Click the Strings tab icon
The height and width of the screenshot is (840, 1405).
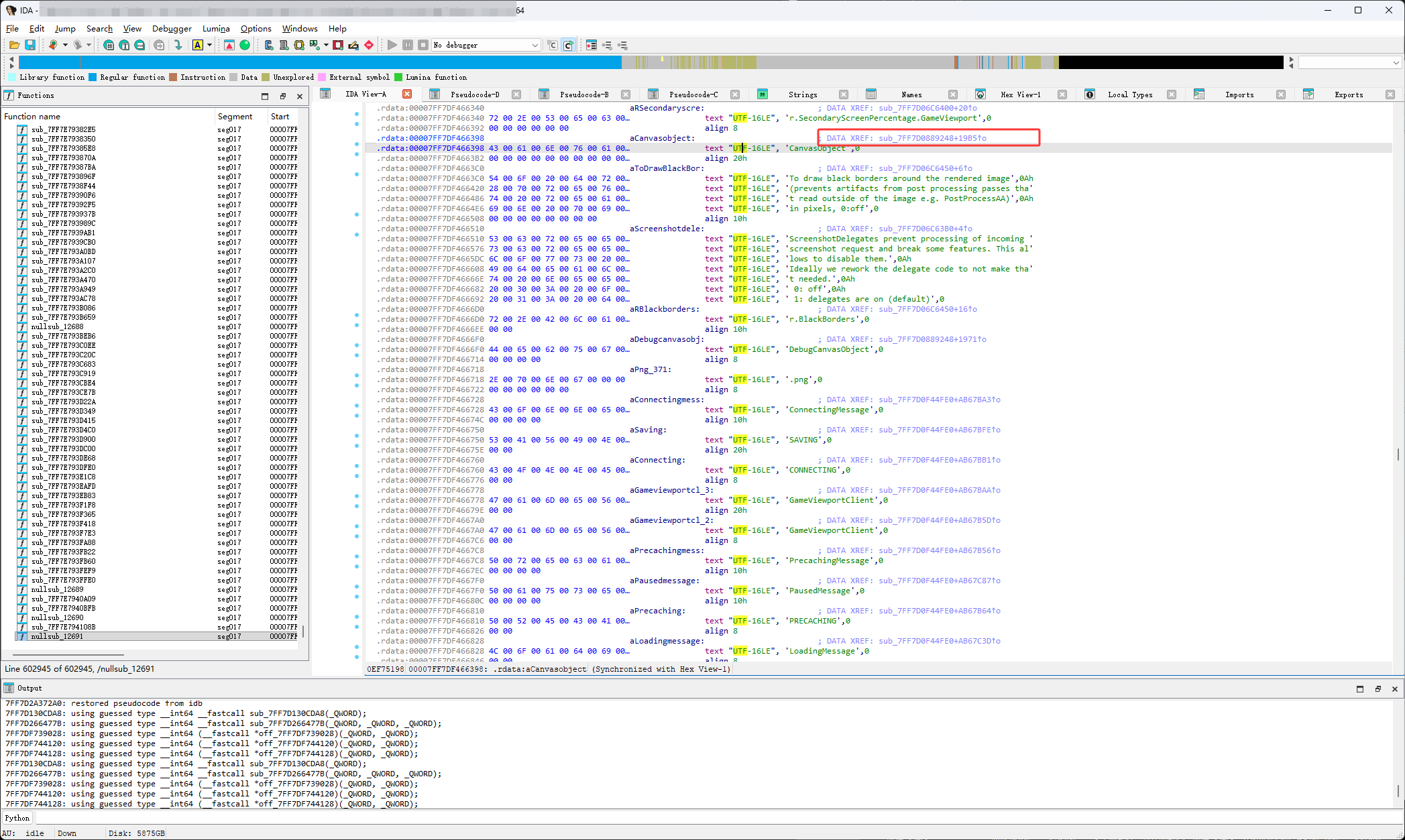[763, 95]
